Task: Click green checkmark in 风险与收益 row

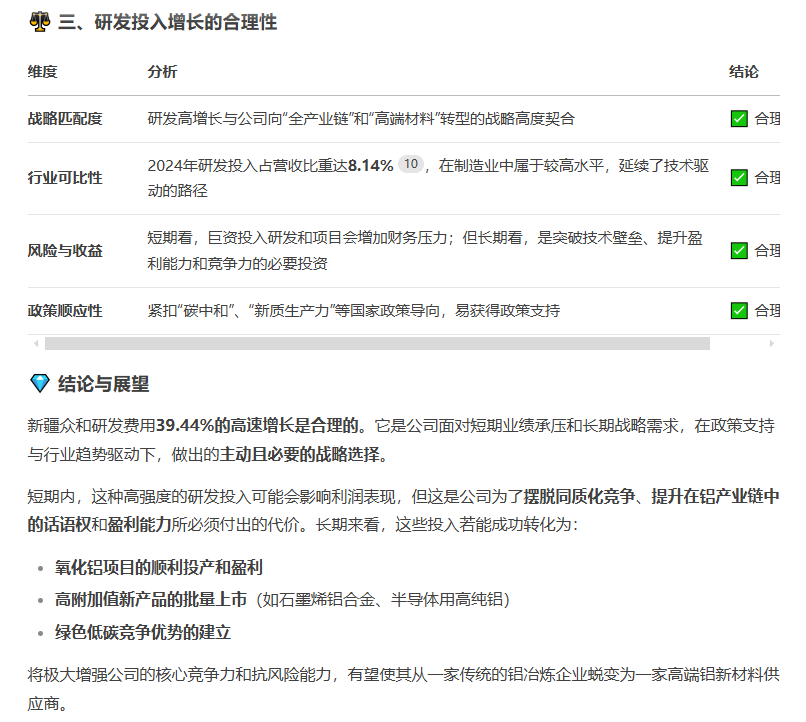Action: pos(739,251)
